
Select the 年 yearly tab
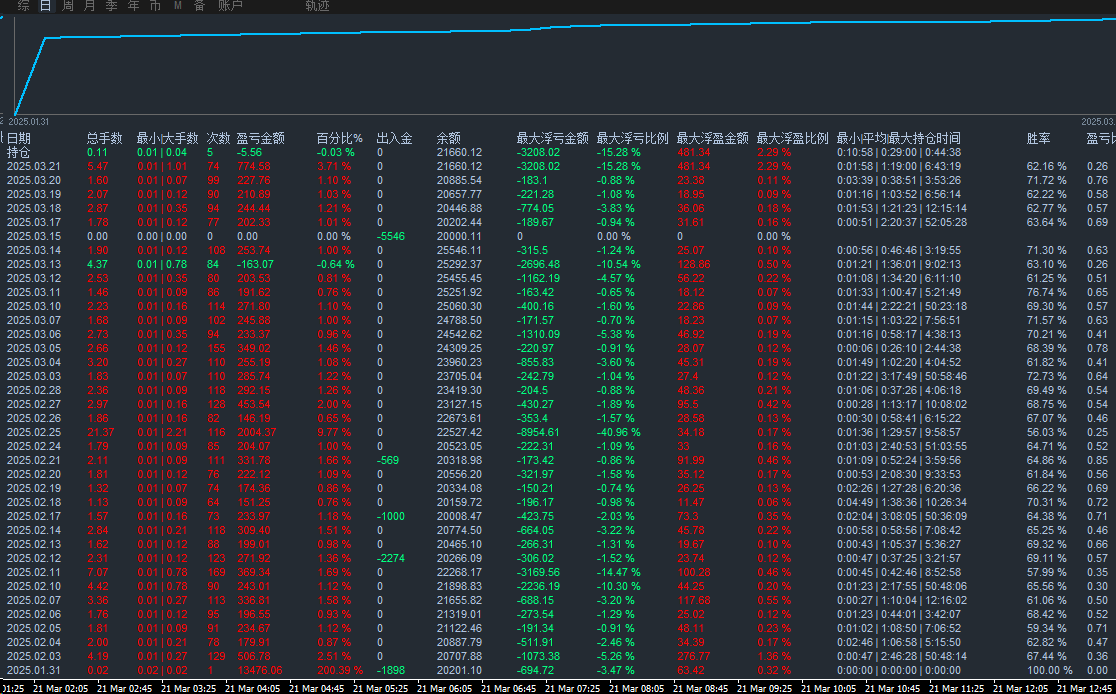pyautogui.click(x=133, y=6)
